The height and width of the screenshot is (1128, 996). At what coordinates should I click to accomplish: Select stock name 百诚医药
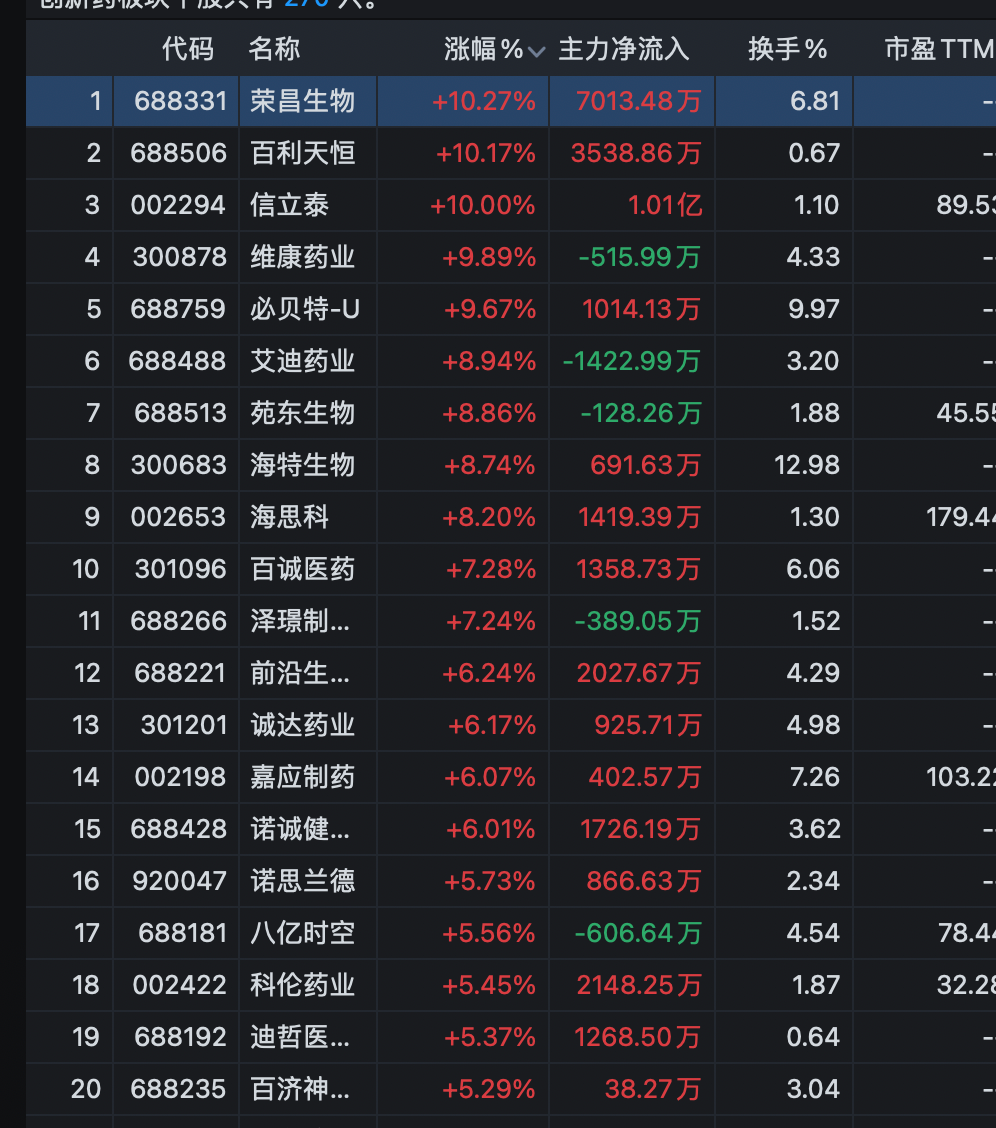[303, 569]
